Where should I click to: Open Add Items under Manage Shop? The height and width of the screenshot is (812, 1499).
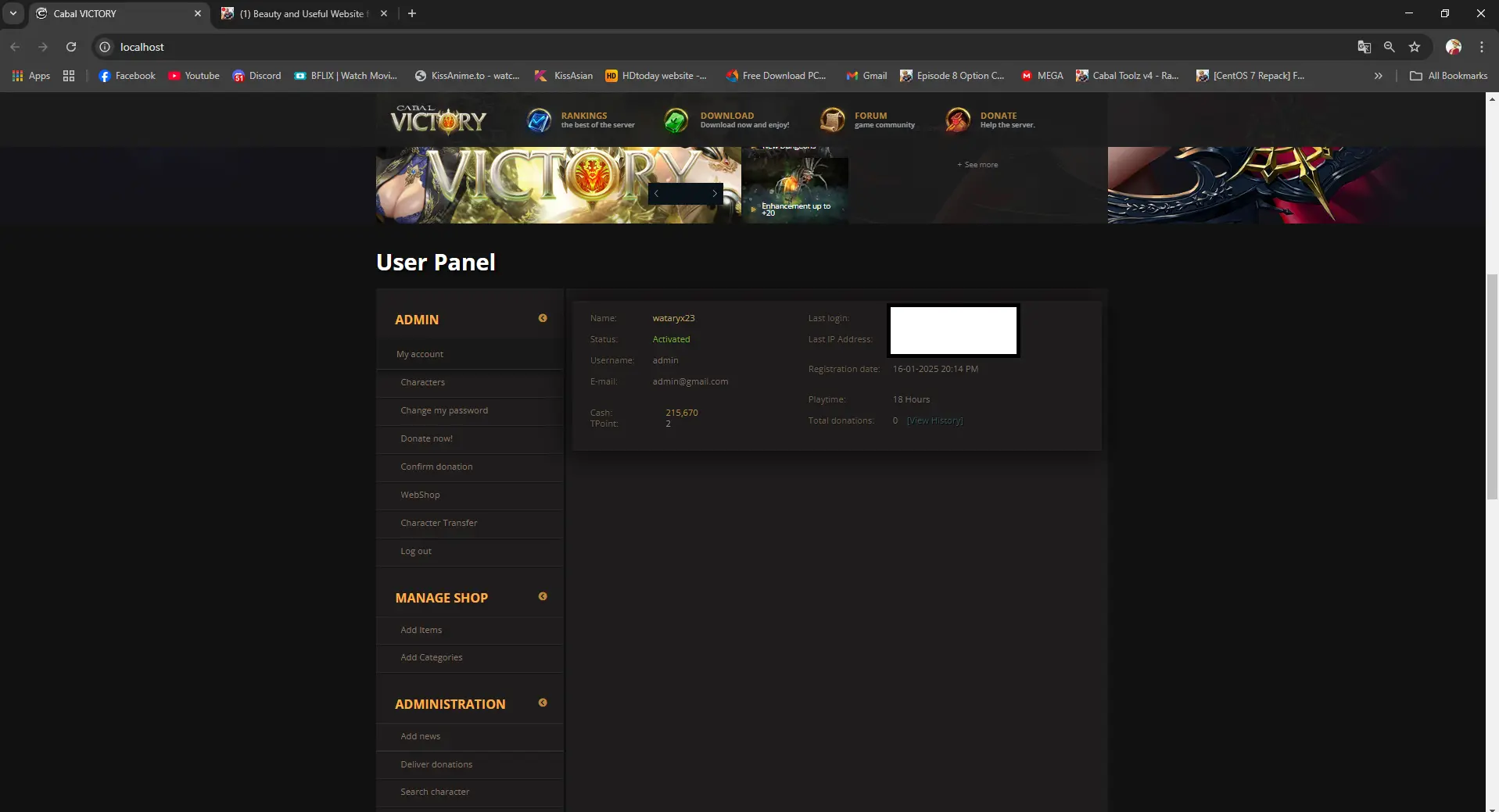(x=421, y=630)
